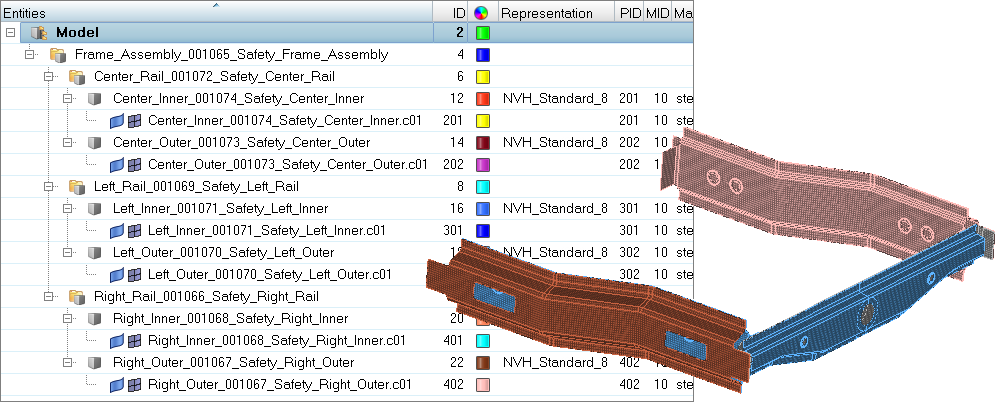Open the cyan color swatch of Left_Rail_001069
The width and height of the screenshot is (999, 402).
tap(483, 187)
